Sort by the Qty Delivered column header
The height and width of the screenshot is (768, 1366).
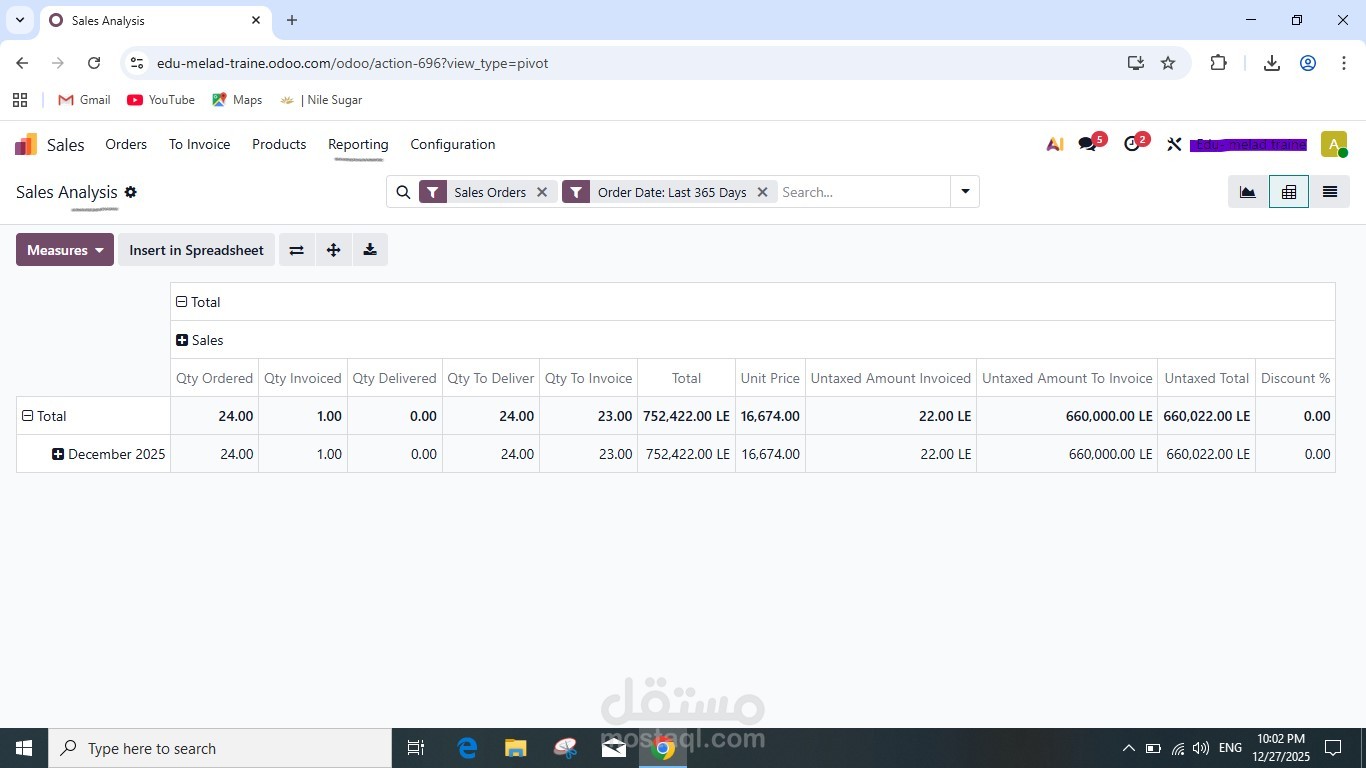point(394,378)
